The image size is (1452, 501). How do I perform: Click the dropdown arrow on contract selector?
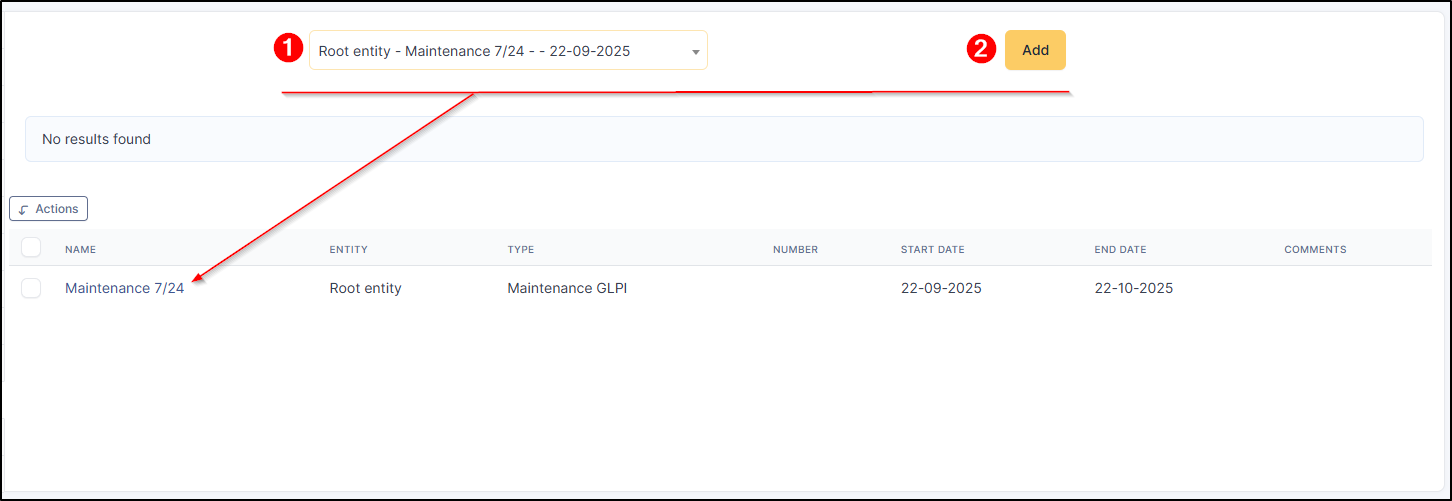point(695,51)
